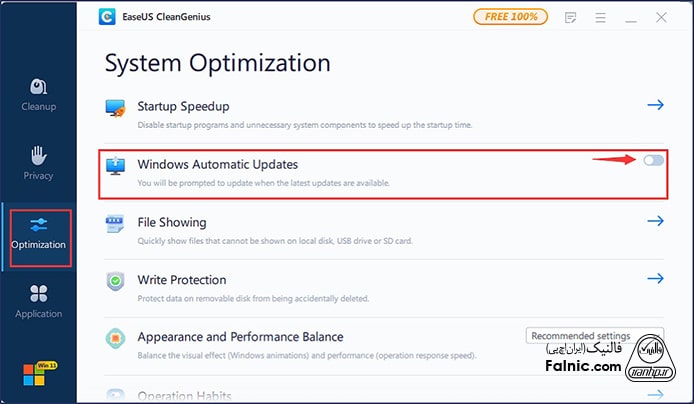The image size is (694, 404).
Task: Expand File Showing with its arrow
Action: point(656,221)
